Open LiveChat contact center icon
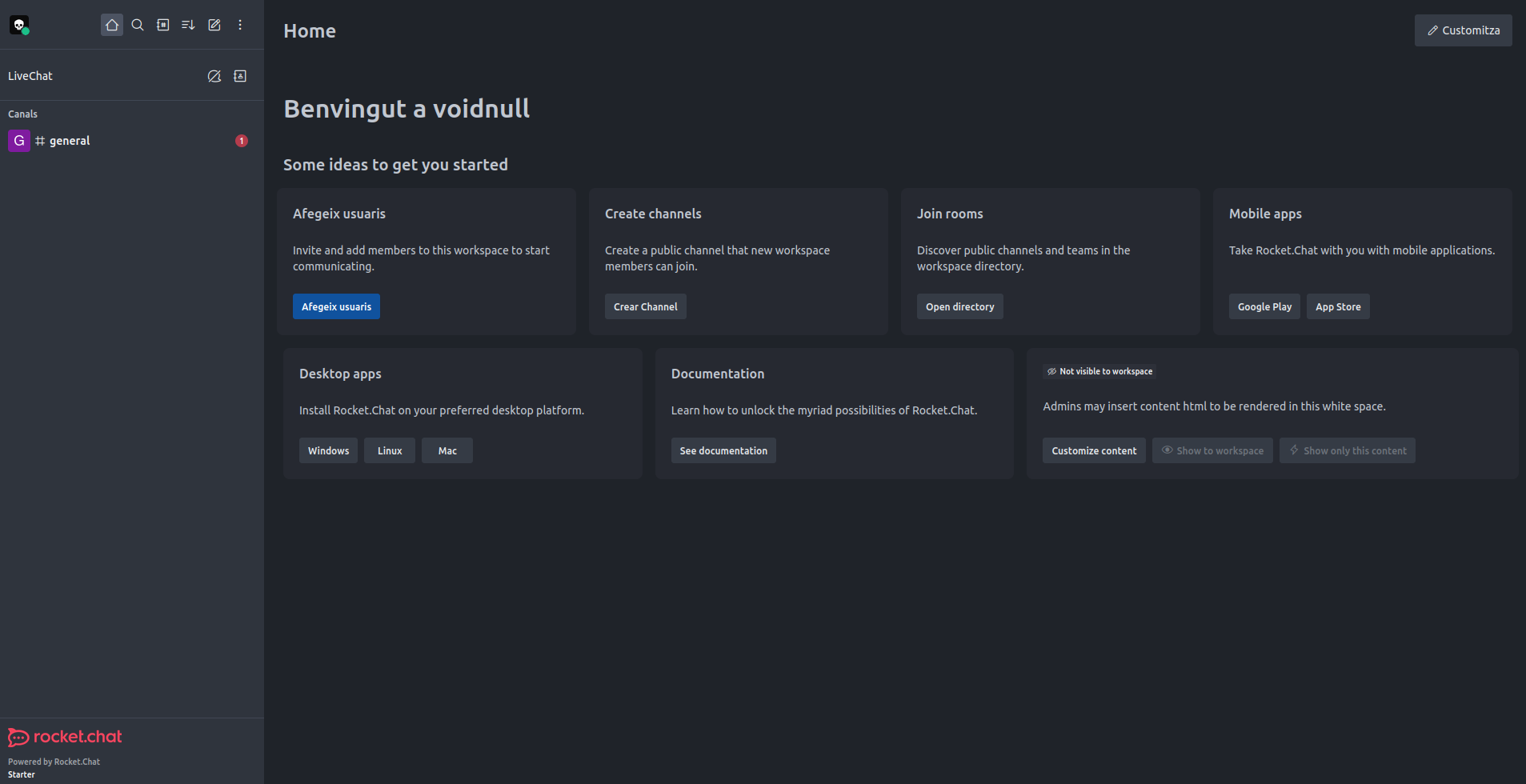This screenshot has width=1526, height=784. [240, 76]
